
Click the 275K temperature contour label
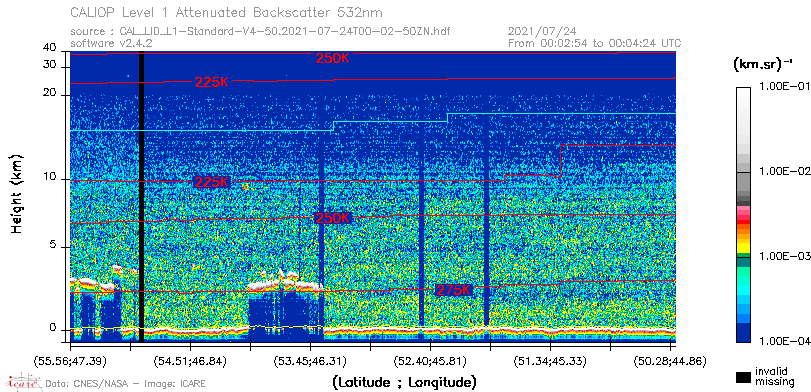(454, 290)
